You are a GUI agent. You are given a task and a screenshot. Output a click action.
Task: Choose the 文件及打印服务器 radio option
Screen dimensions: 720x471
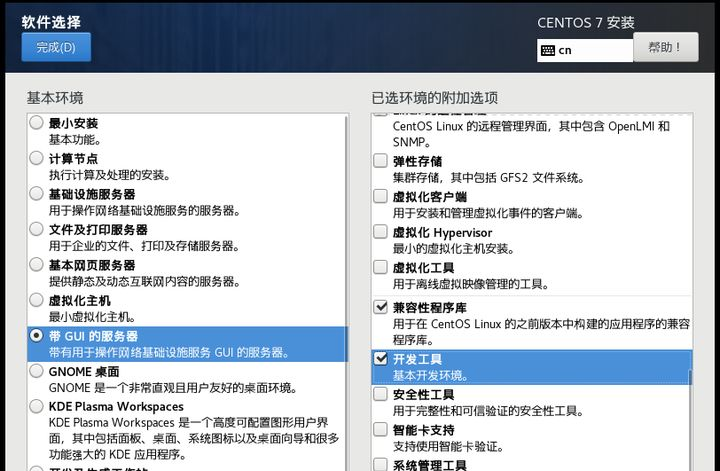click(x=36, y=229)
